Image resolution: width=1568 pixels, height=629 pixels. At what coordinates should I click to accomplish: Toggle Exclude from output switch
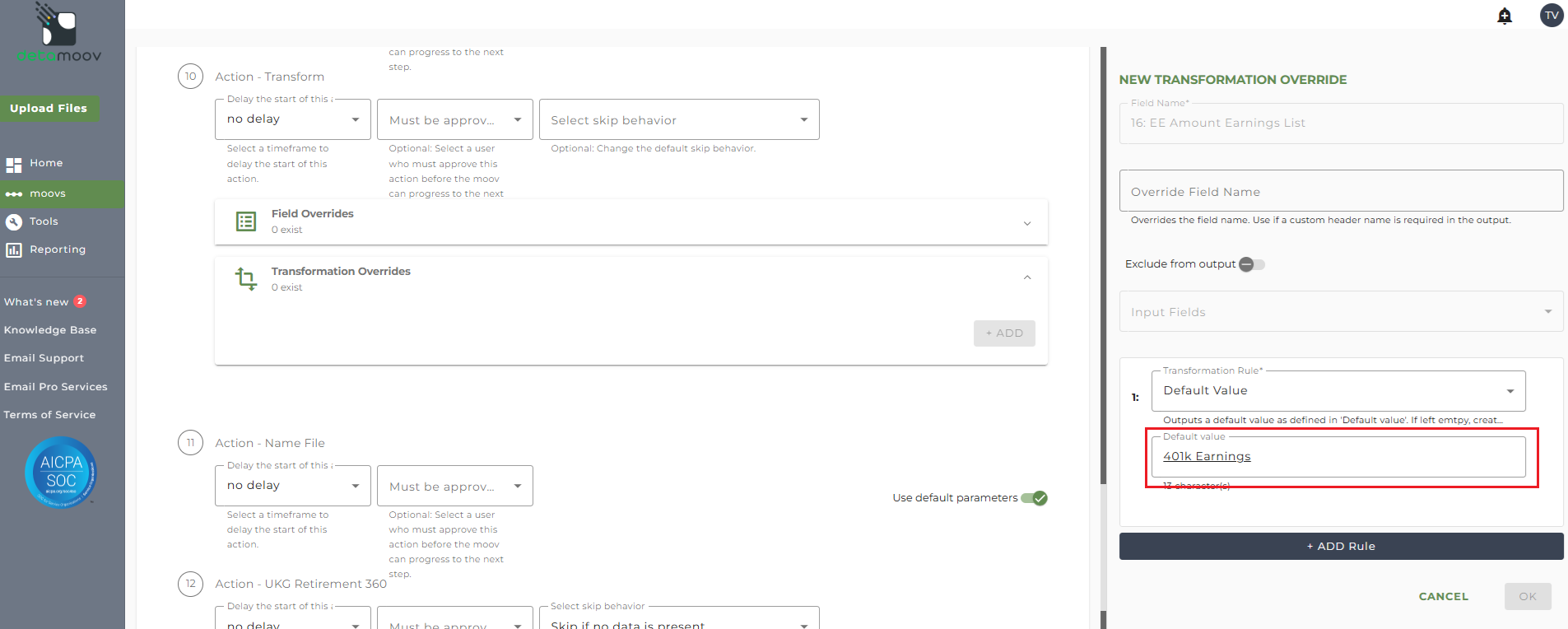pyautogui.click(x=1251, y=264)
